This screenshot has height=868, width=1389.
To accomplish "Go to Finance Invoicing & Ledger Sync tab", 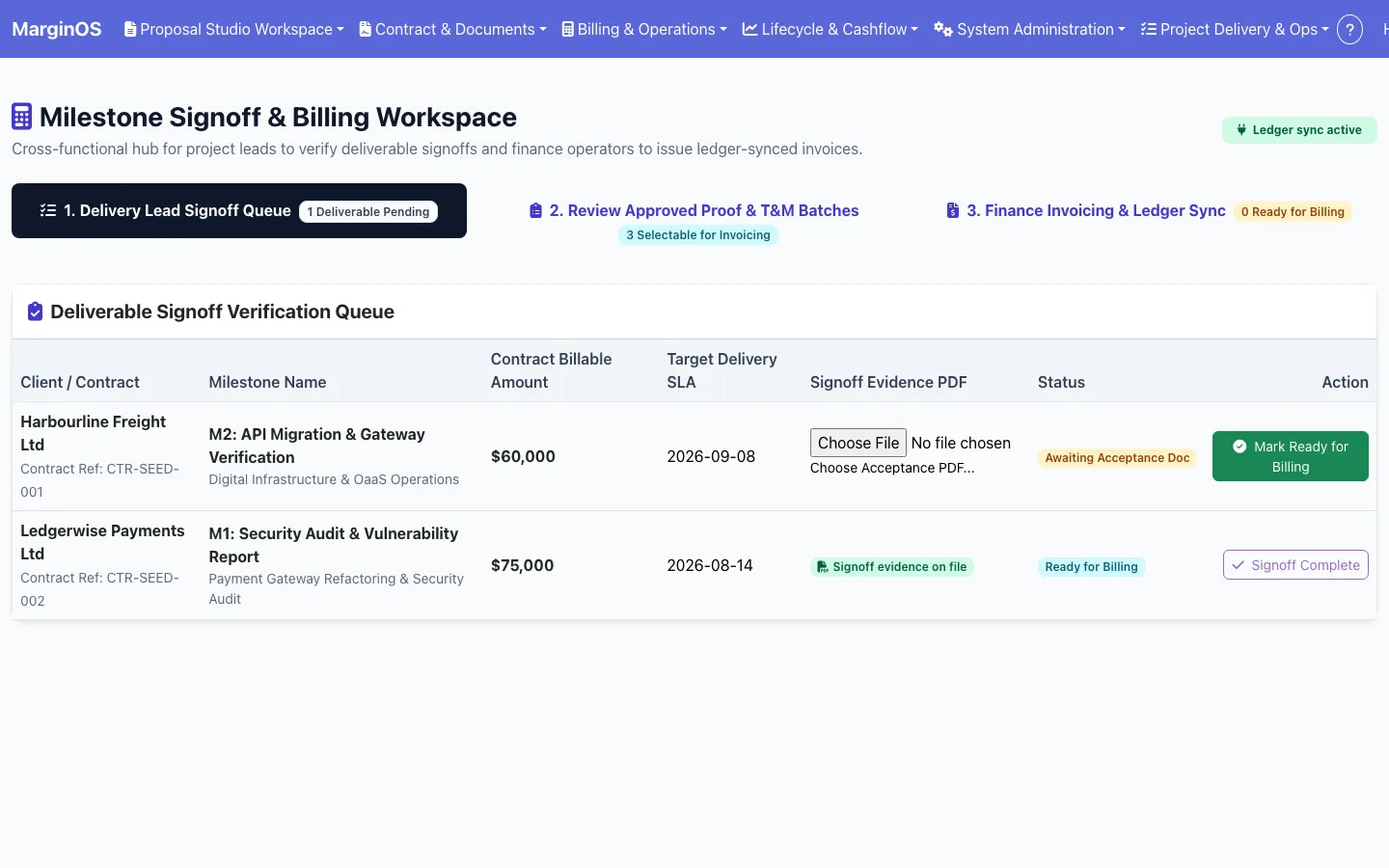I will (1149, 211).
